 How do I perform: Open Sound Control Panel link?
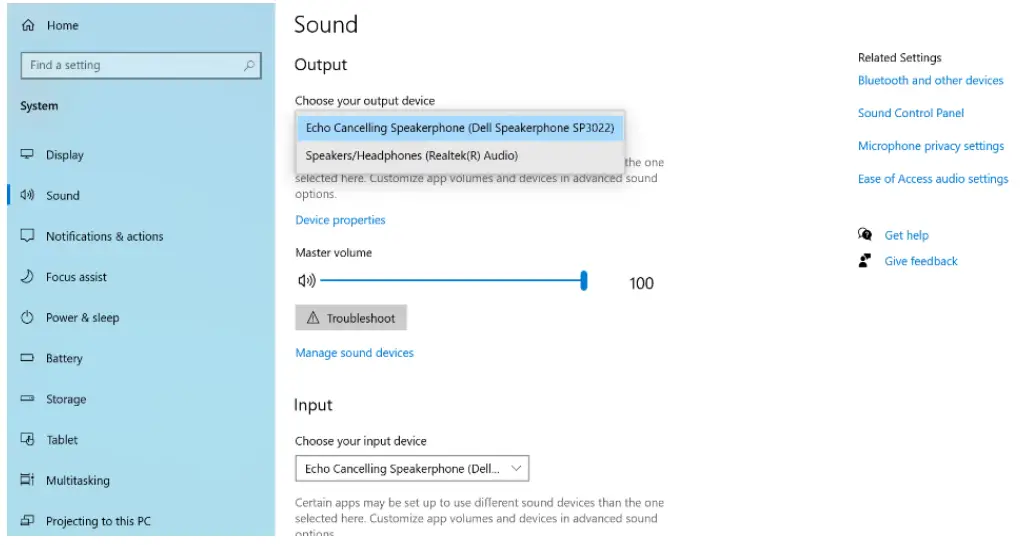[x=911, y=113]
